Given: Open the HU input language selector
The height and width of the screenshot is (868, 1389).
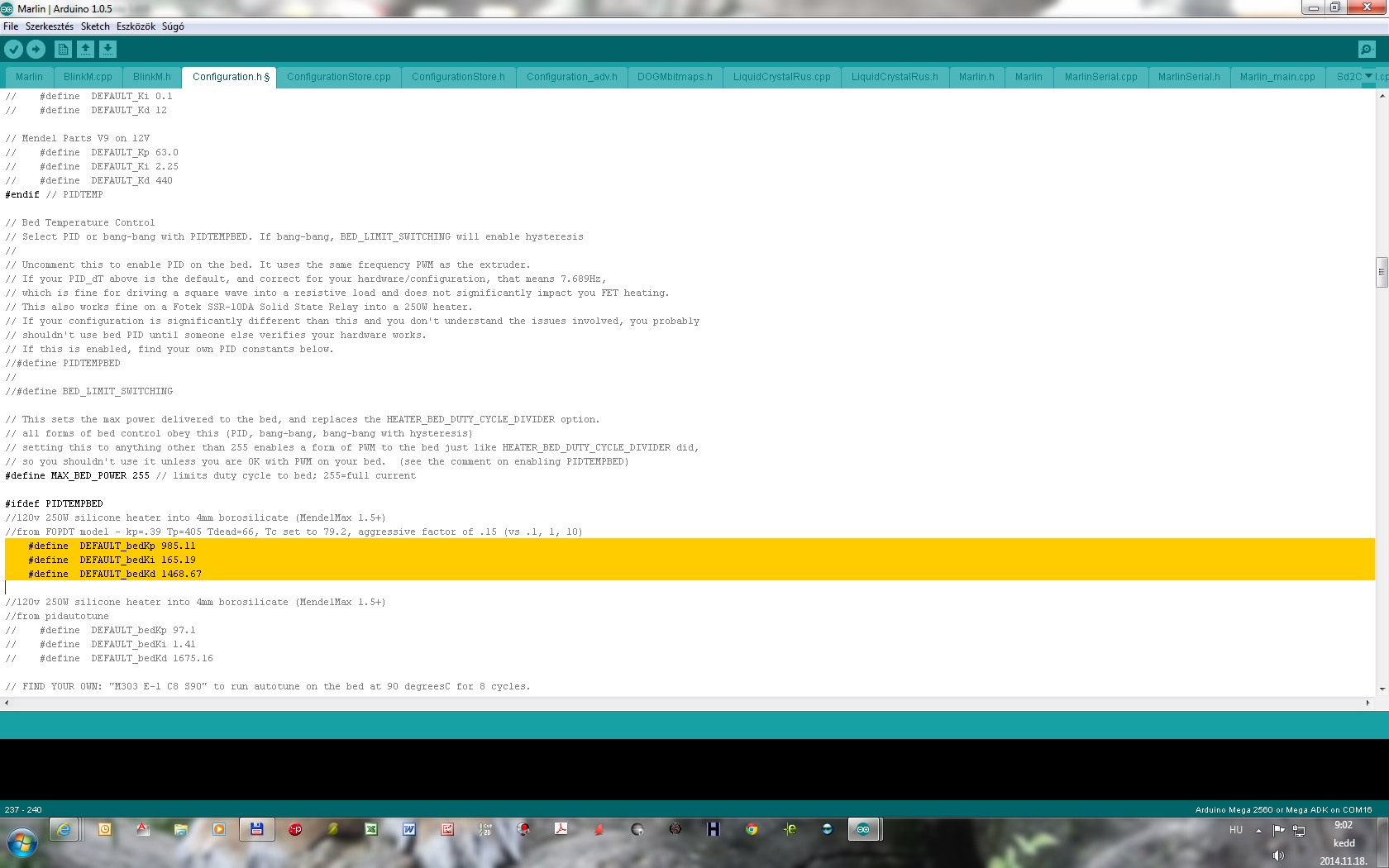Looking at the screenshot, I should 1236,830.
